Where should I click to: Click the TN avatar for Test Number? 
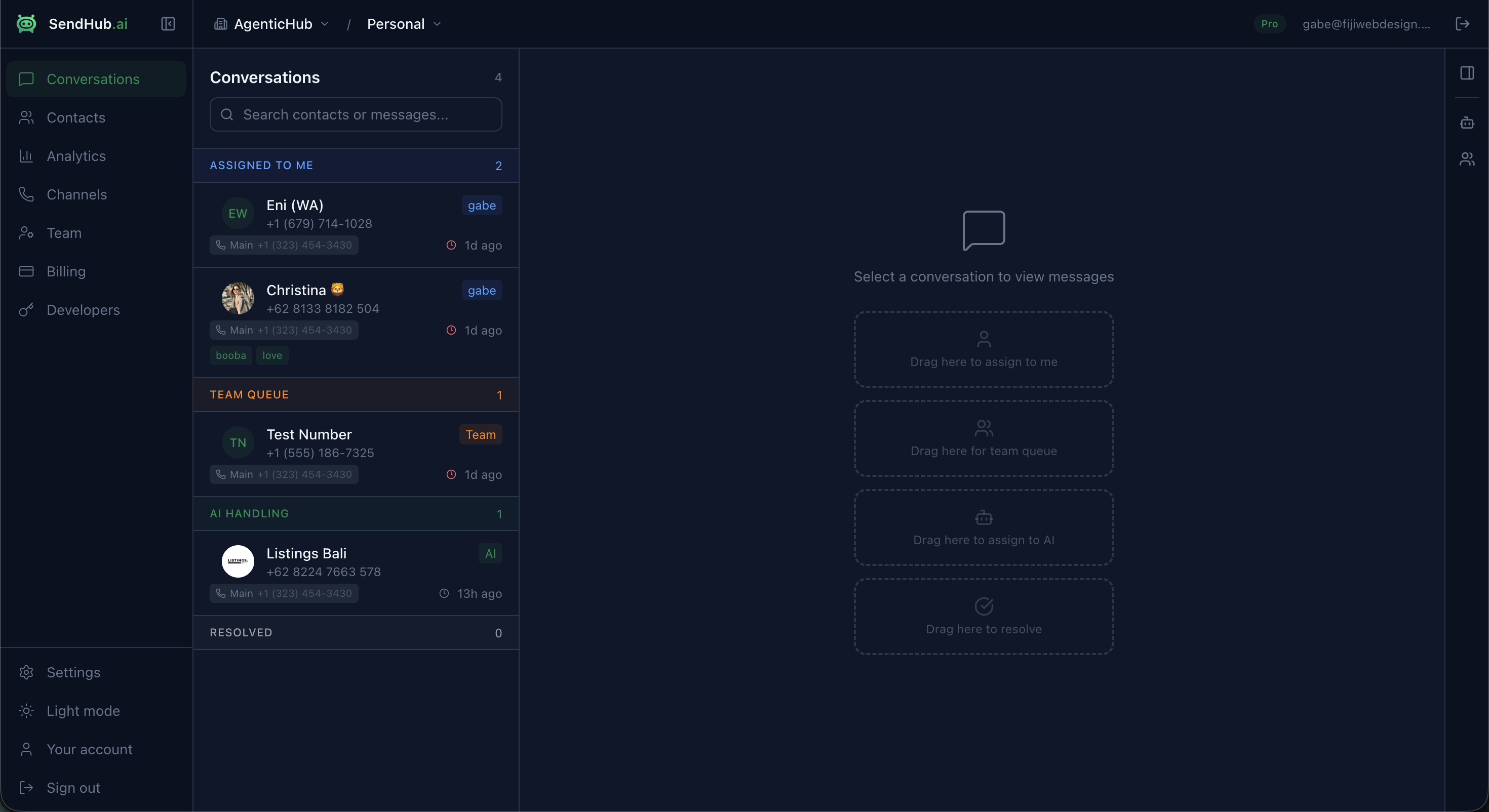[x=238, y=442]
